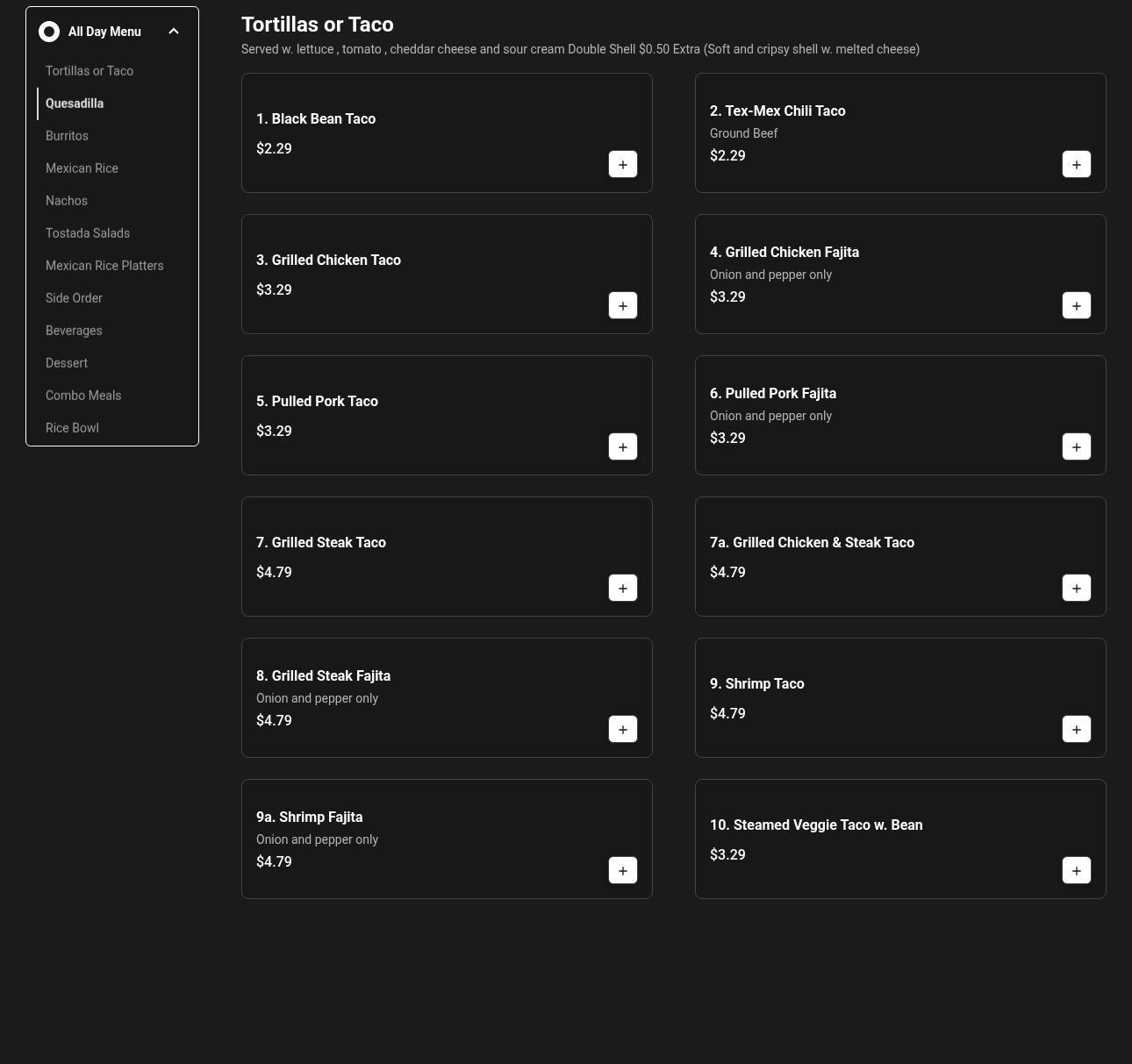Viewport: 1132px width, 1064px height.
Task: Open the 3. Grilled Chicken Taco title
Action: coord(328,261)
